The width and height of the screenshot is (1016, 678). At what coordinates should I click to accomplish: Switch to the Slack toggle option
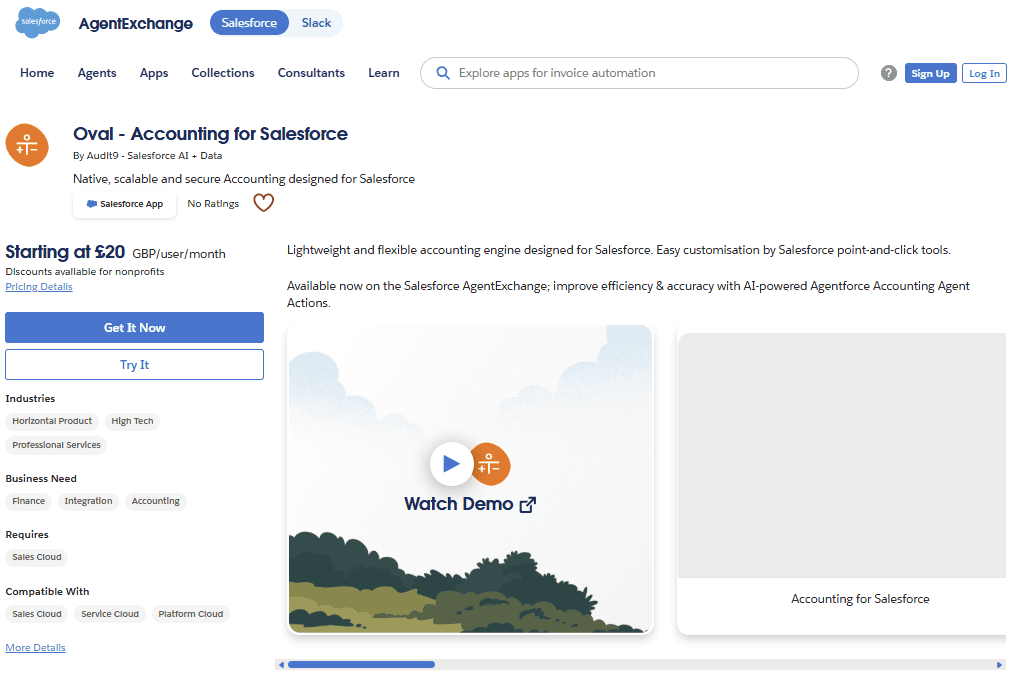pos(316,23)
